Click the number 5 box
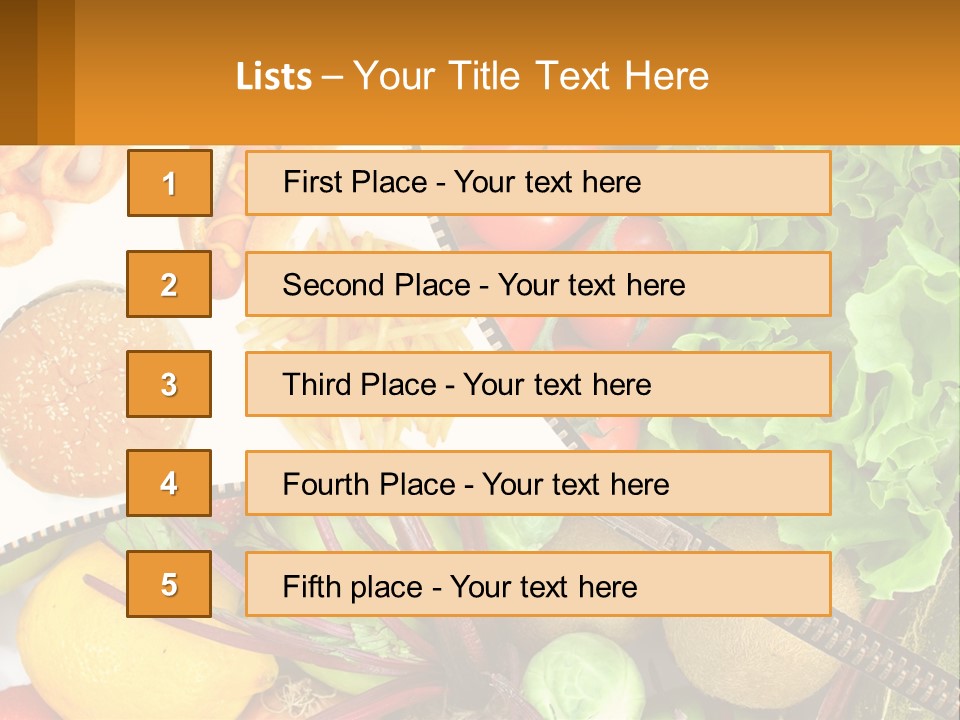The height and width of the screenshot is (720, 960). [169, 584]
